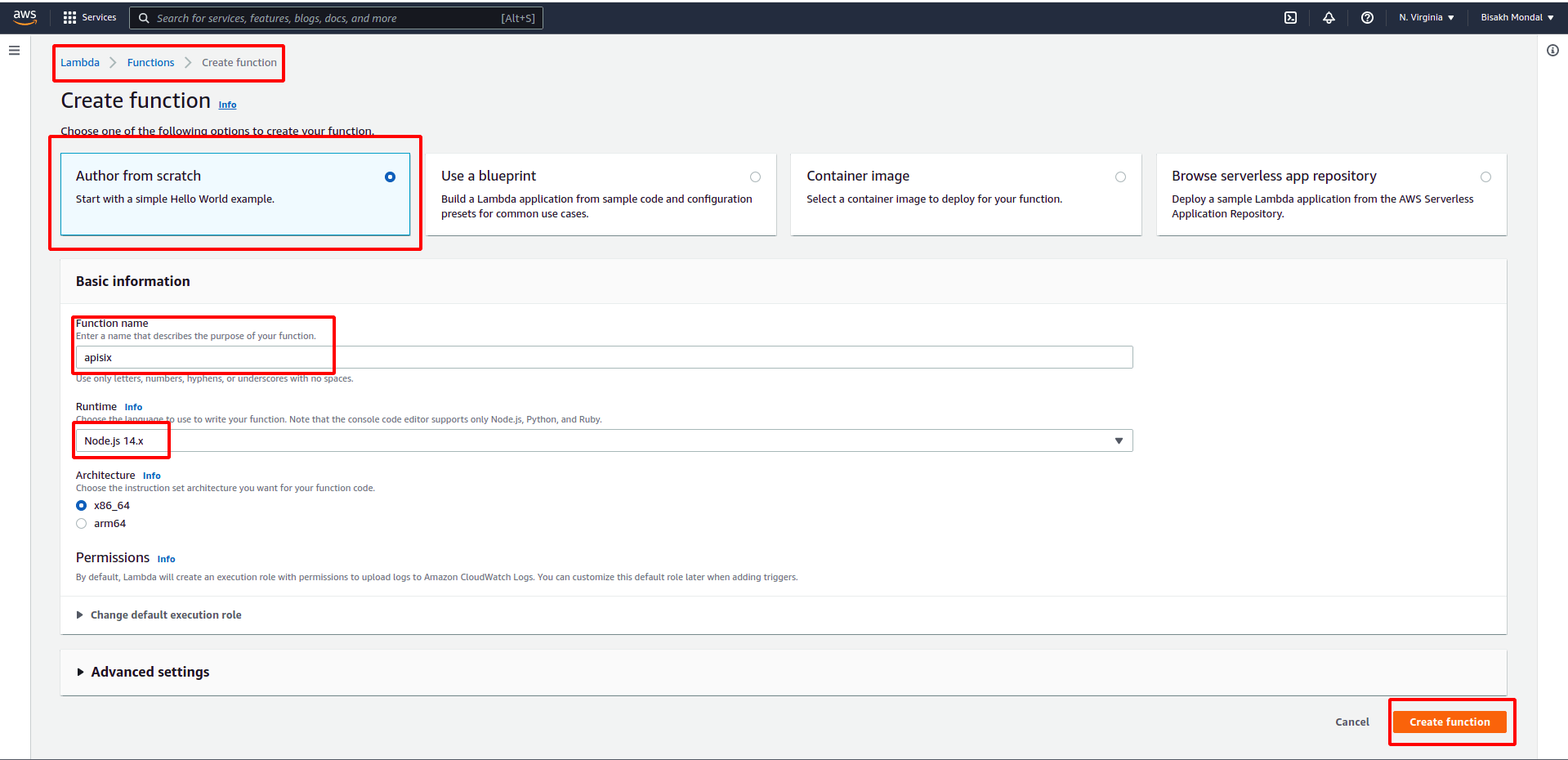Open Info link next to Create function title
This screenshot has width=1568, height=760.
(x=227, y=105)
